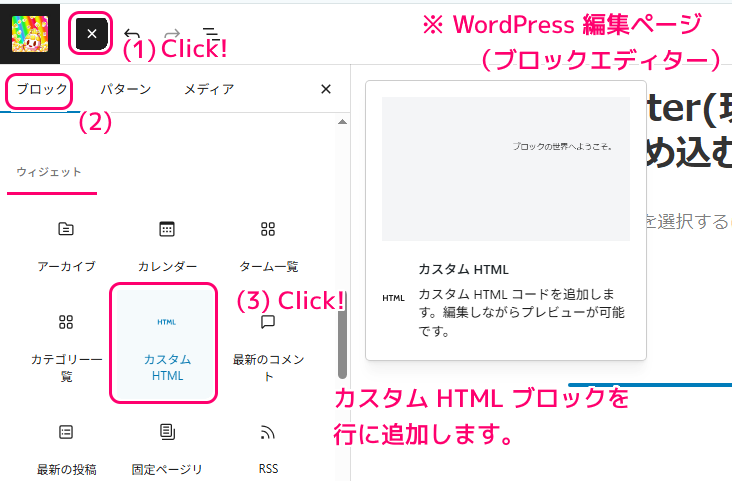
Task: Click the ウィジェット category heading
Action: point(49,172)
